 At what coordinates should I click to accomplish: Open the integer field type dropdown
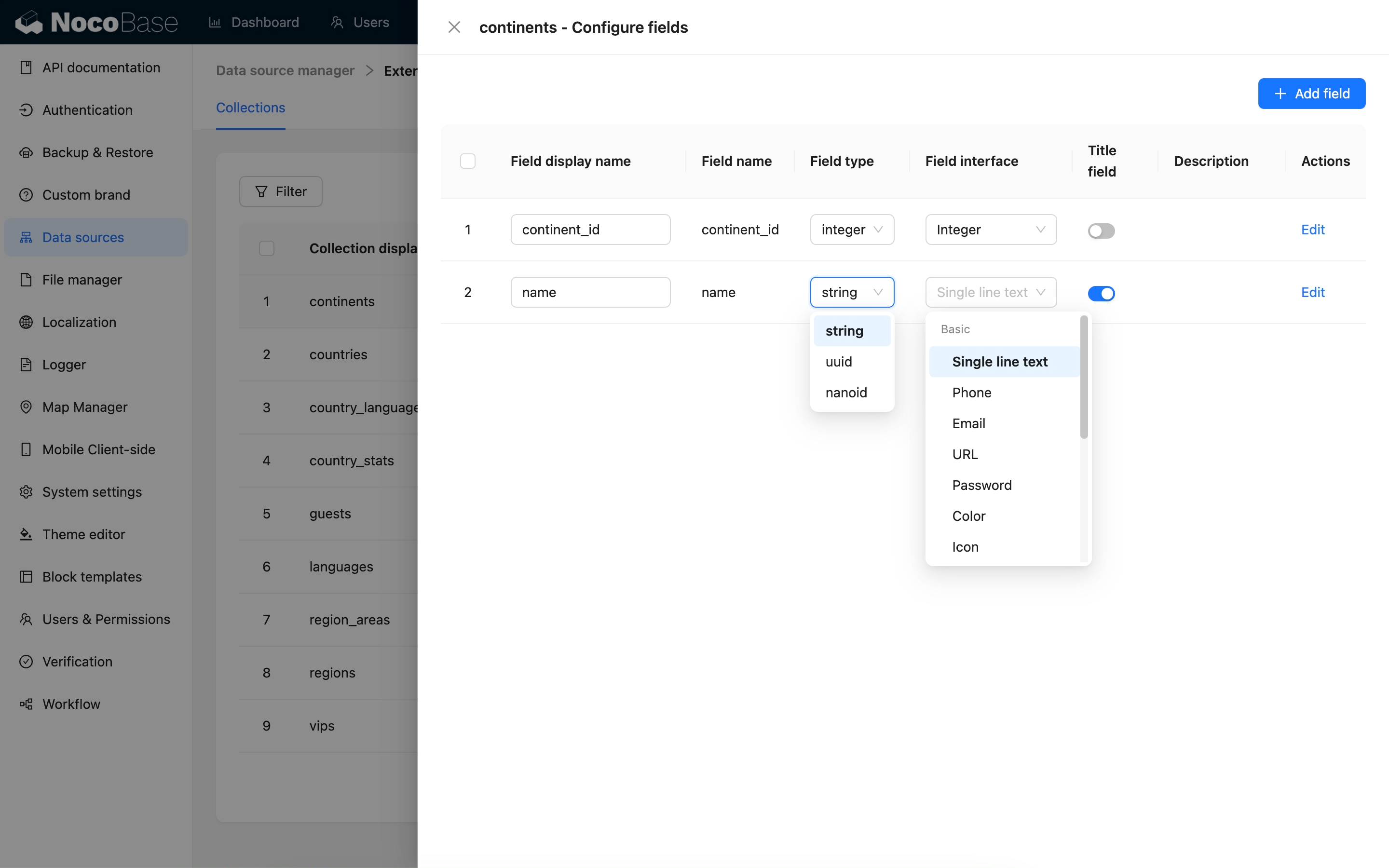[x=852, y=230]
